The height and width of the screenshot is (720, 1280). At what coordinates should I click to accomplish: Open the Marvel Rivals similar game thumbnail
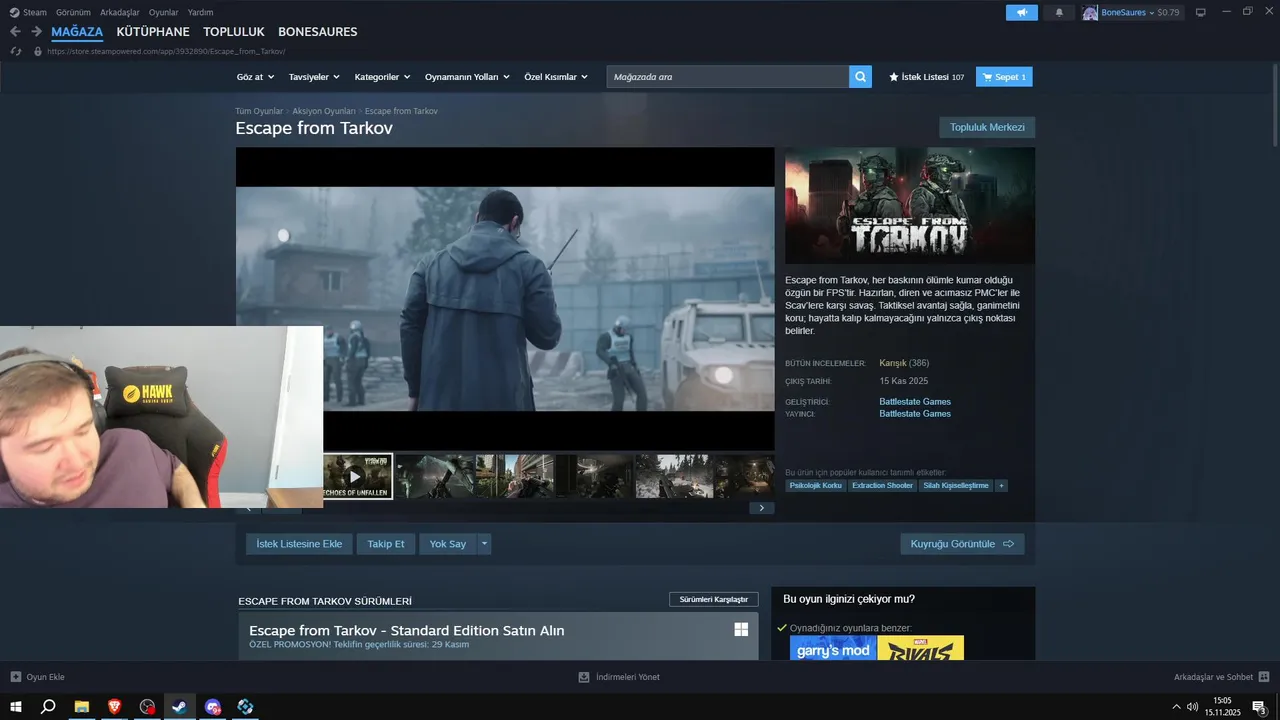tap(921, 648)
